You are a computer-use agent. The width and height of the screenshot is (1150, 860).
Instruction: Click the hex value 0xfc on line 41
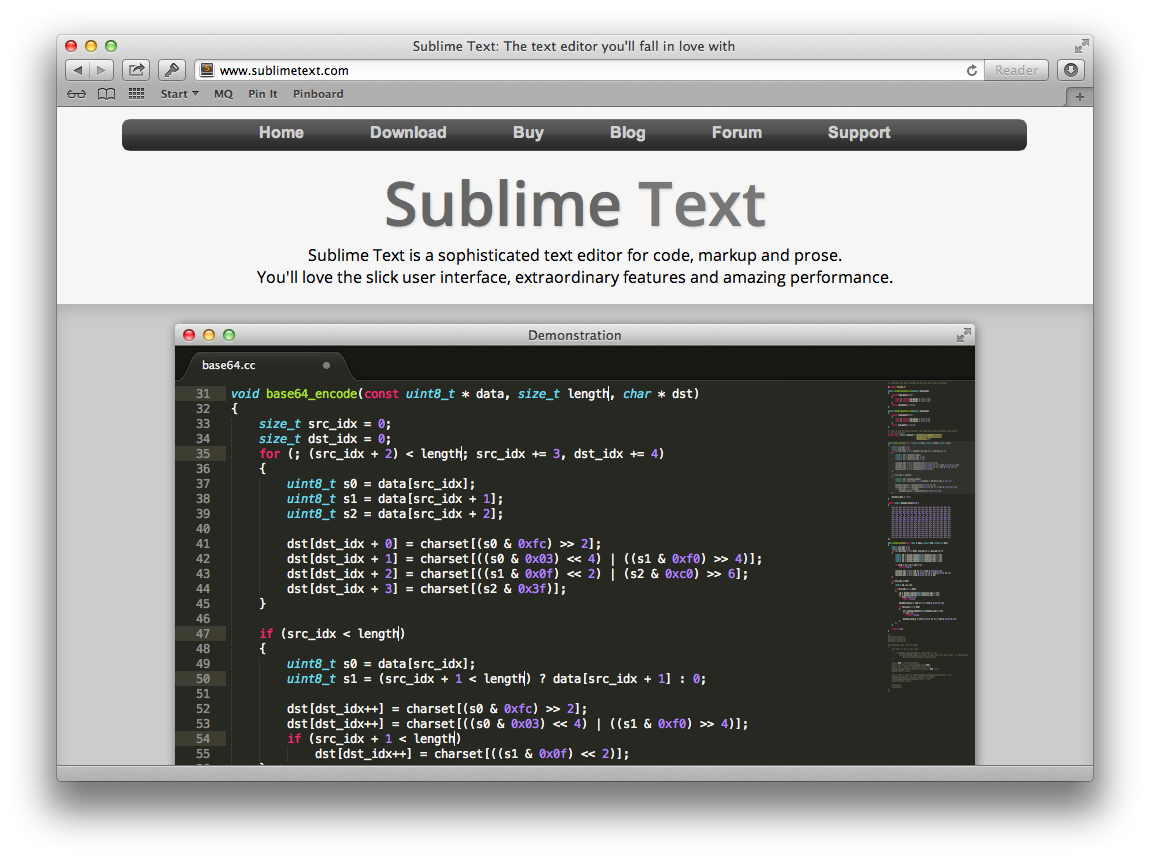coord(532,544)
